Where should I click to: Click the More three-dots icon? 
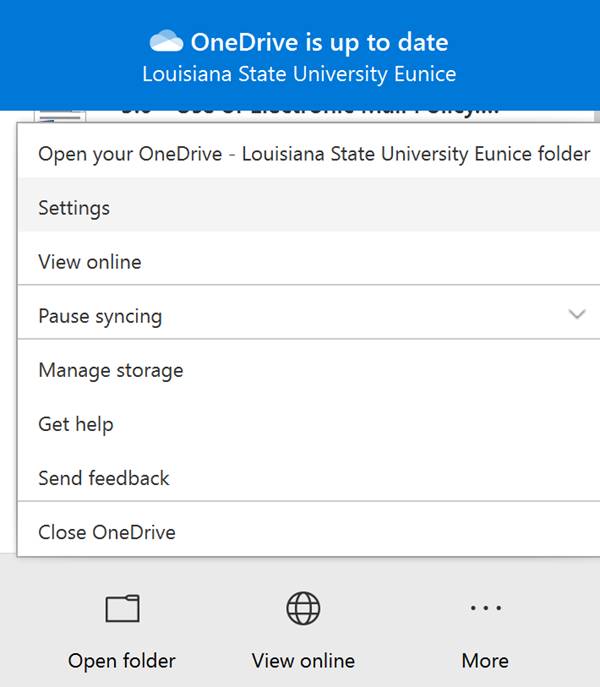point(486,608)
